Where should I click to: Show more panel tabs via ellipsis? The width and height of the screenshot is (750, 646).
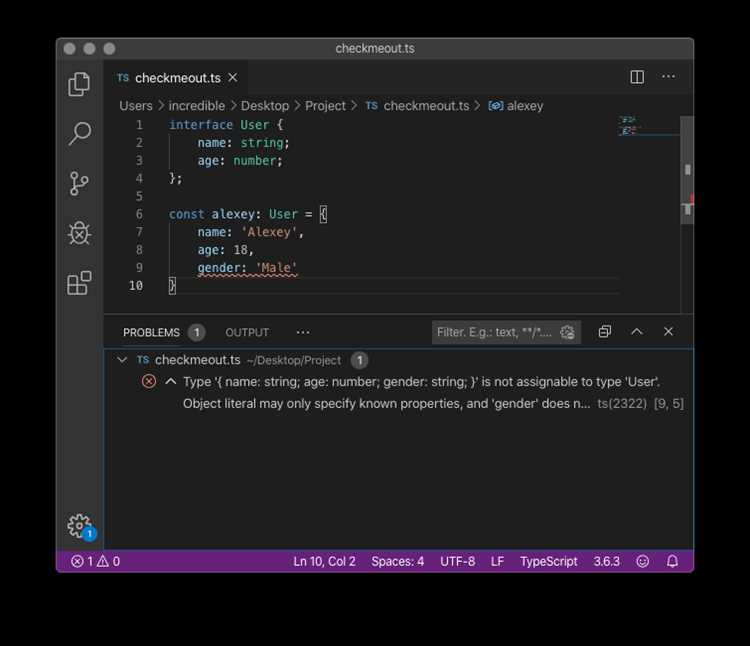303,332
